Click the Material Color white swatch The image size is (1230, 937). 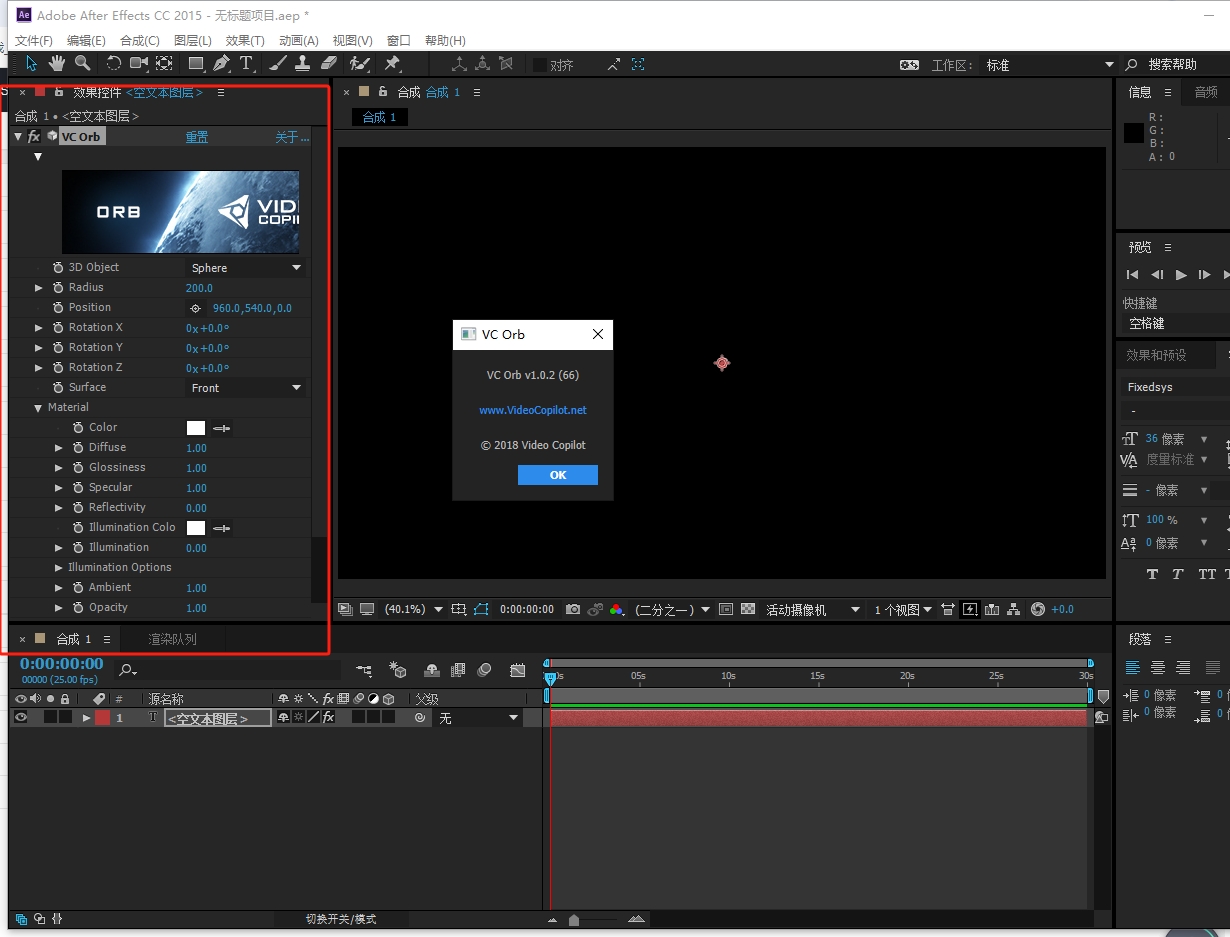pos(196,428)
